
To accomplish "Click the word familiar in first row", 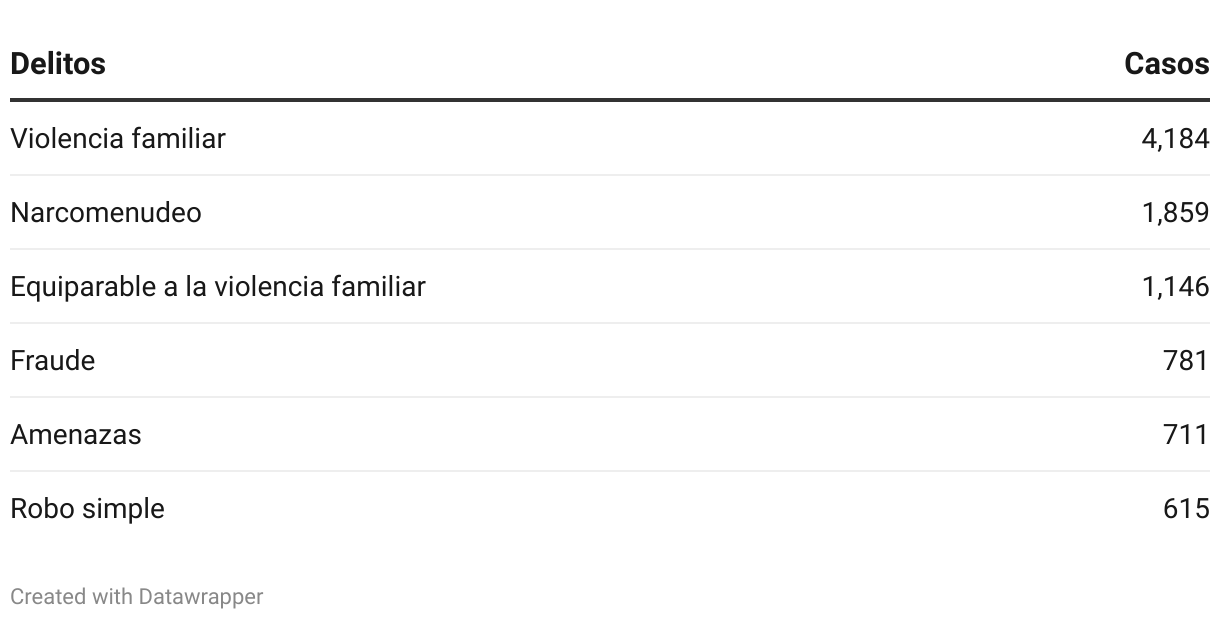I will (180, 138).
